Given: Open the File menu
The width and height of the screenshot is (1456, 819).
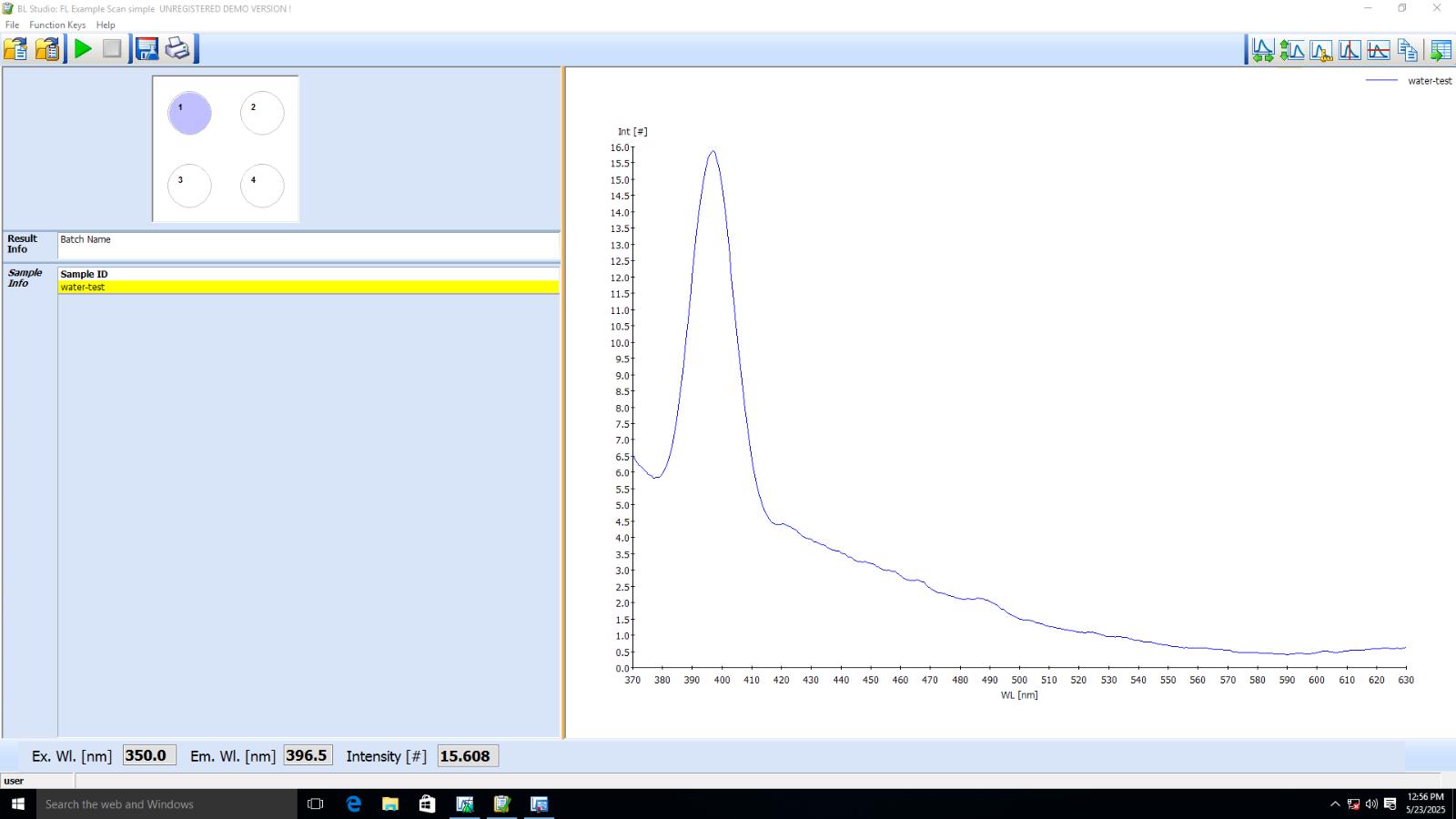Looking at the screenshot, I should tap(13, 25).
